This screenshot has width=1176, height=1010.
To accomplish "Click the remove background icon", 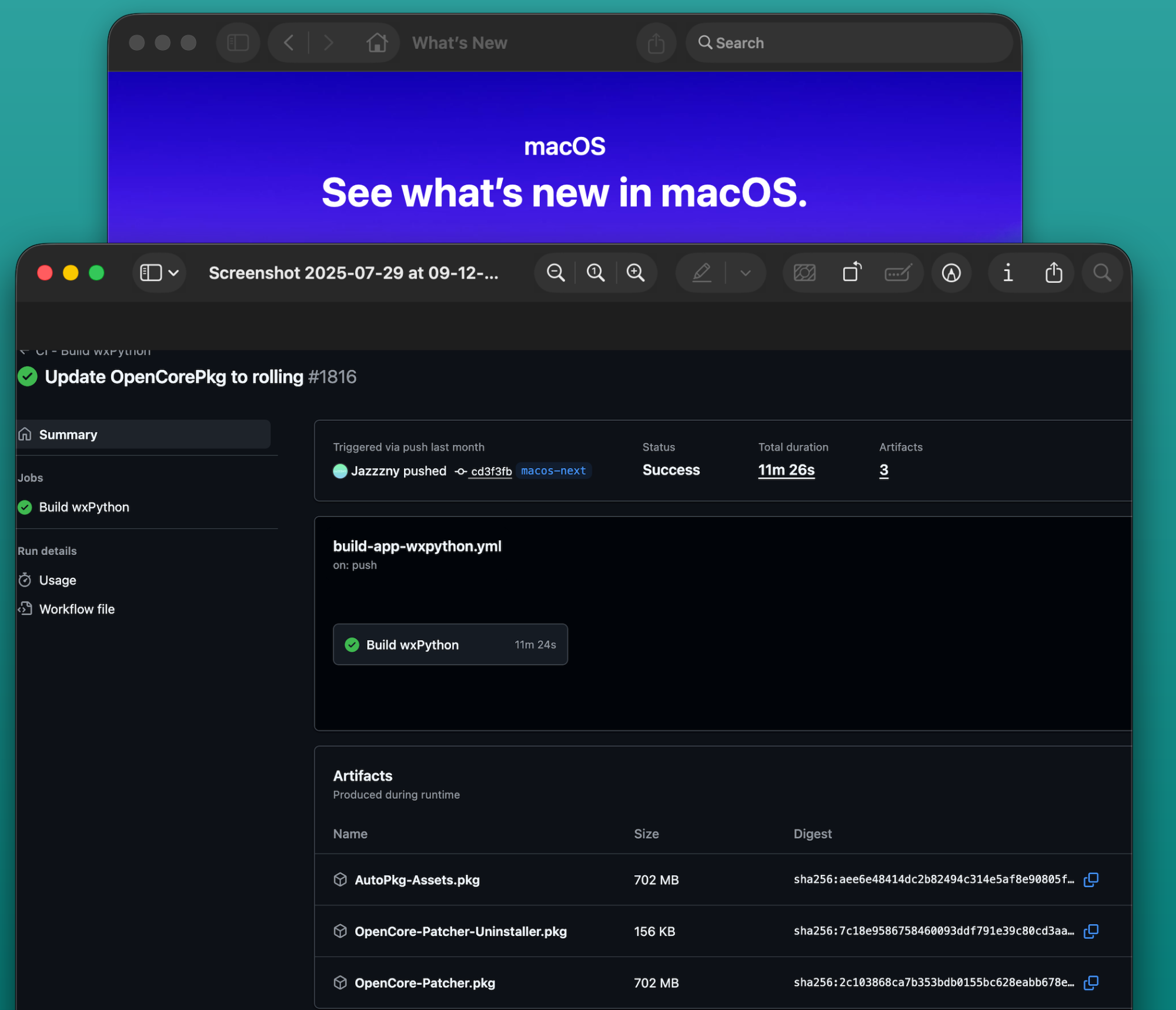I will [x=804, y=273].
